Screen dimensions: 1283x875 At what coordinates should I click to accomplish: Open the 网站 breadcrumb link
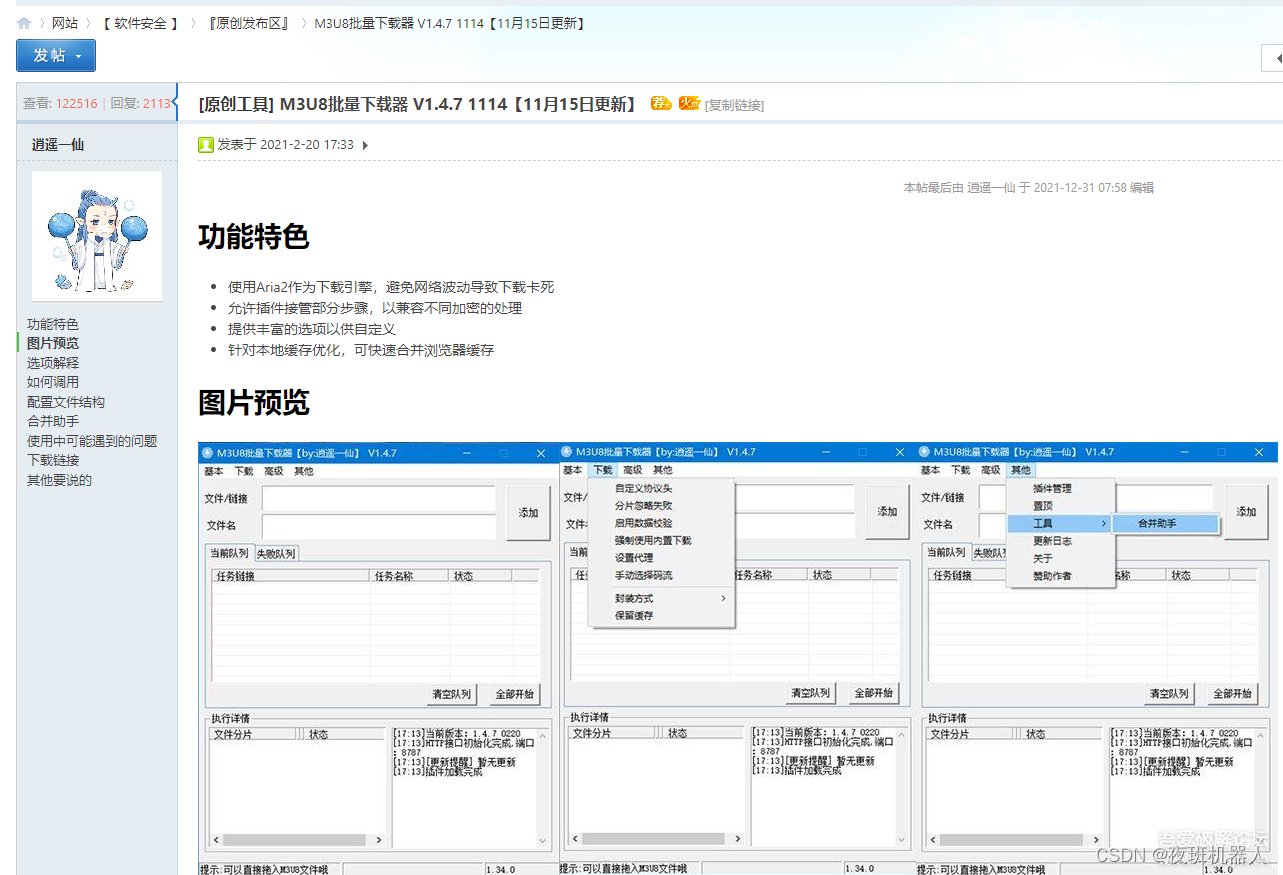point(65,23)
